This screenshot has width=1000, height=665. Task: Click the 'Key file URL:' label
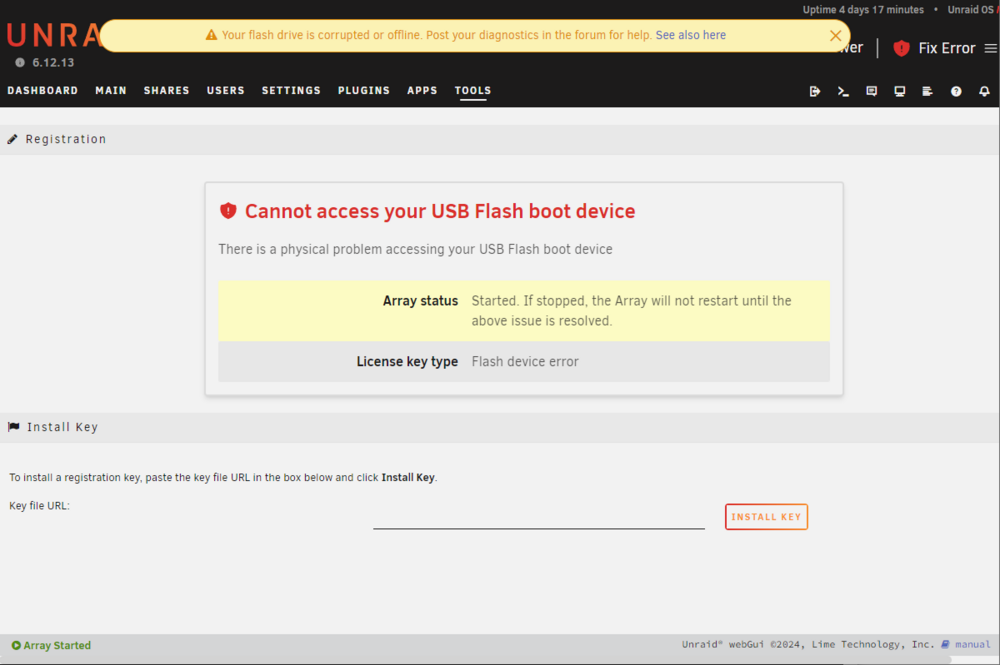click(x=40, y=506)
